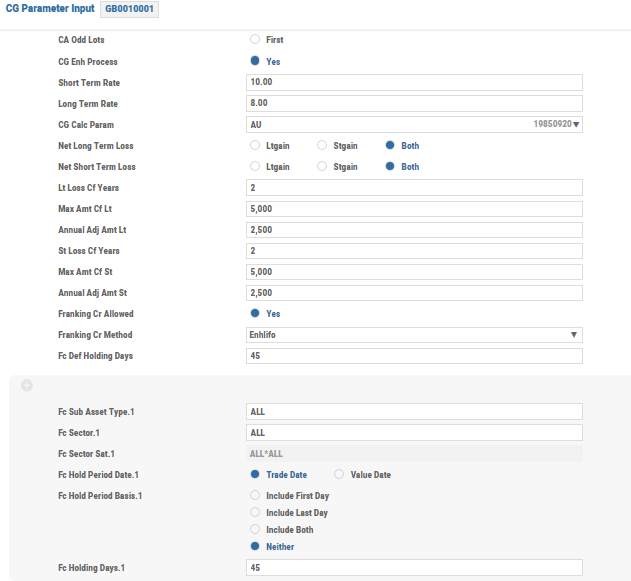The height and width of the screenshot is (581, 631).
Task: Click the Fc Holding Days.1 field
Action: pyautogui.click(x=413, y=568)
